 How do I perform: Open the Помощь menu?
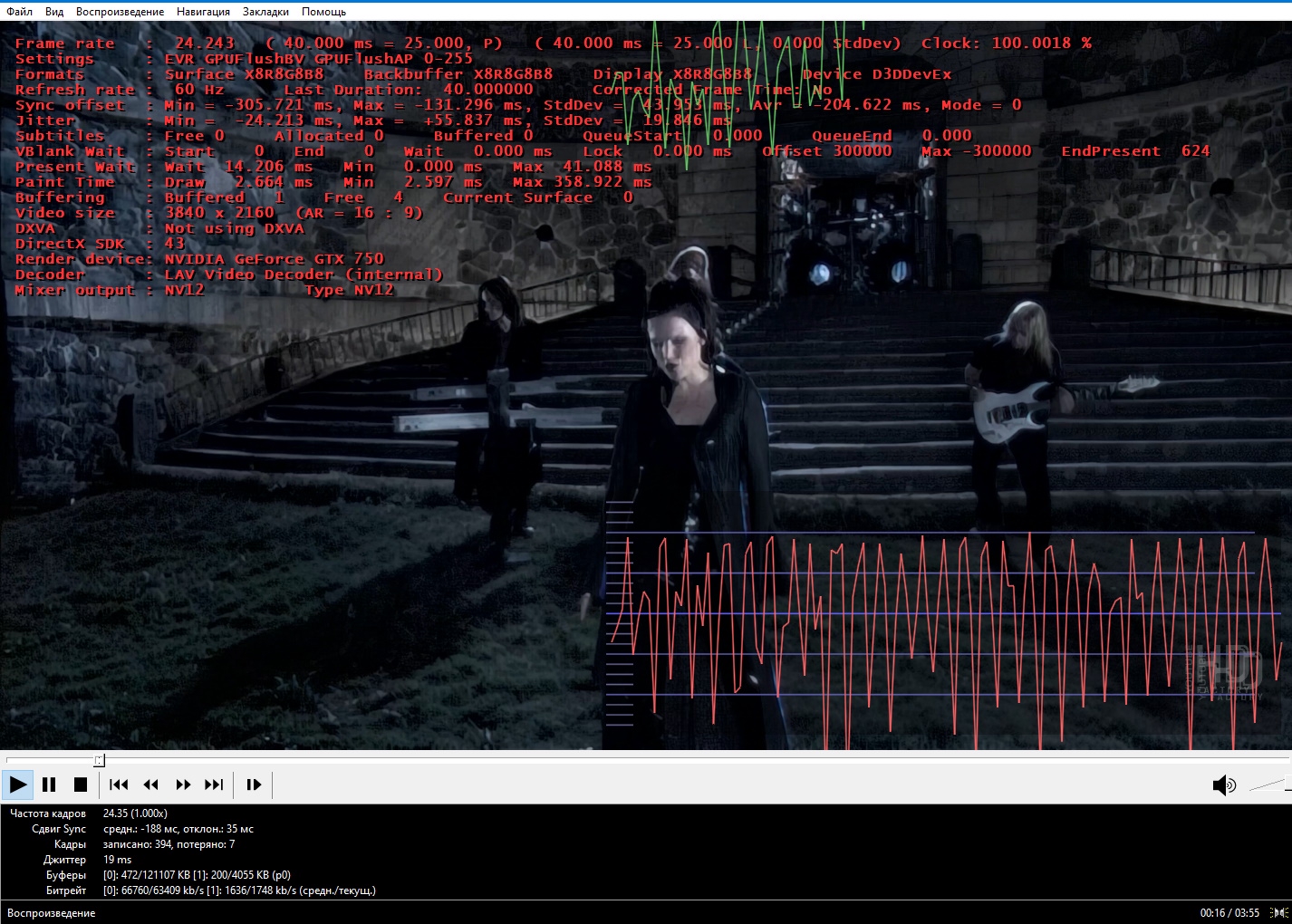(323, 12)
